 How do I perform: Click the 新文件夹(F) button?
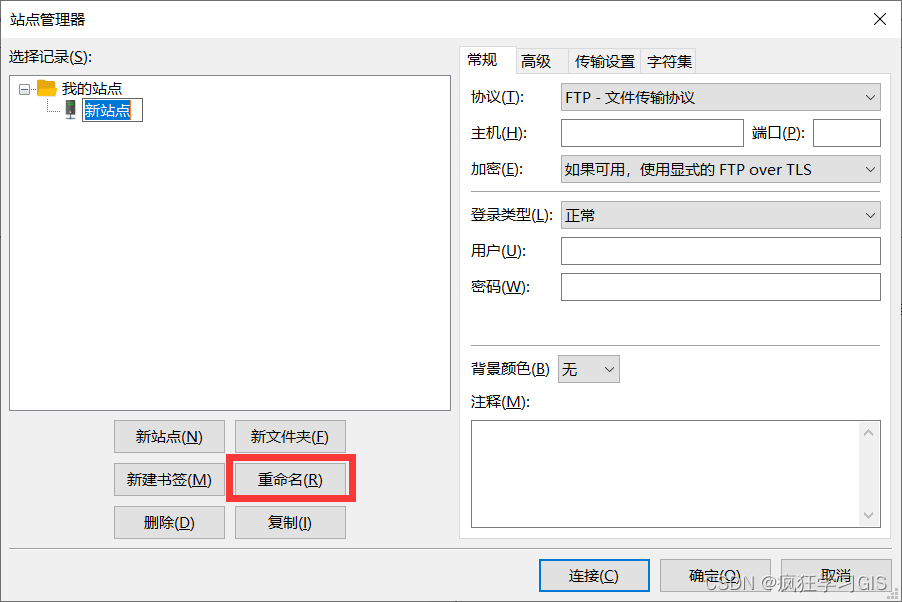point(290,437)
